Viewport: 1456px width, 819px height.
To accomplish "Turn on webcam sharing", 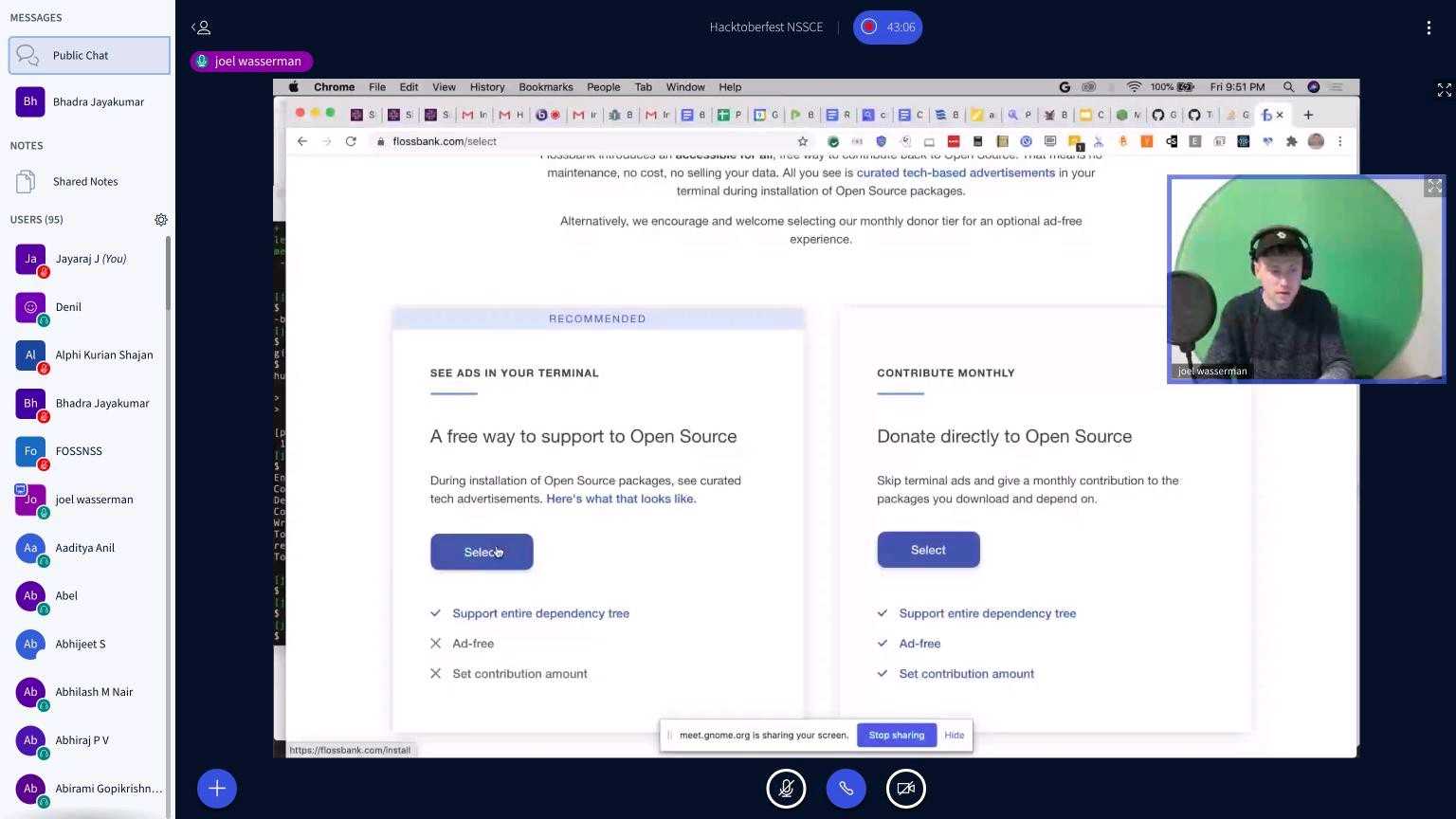I will tap(905, 789).
